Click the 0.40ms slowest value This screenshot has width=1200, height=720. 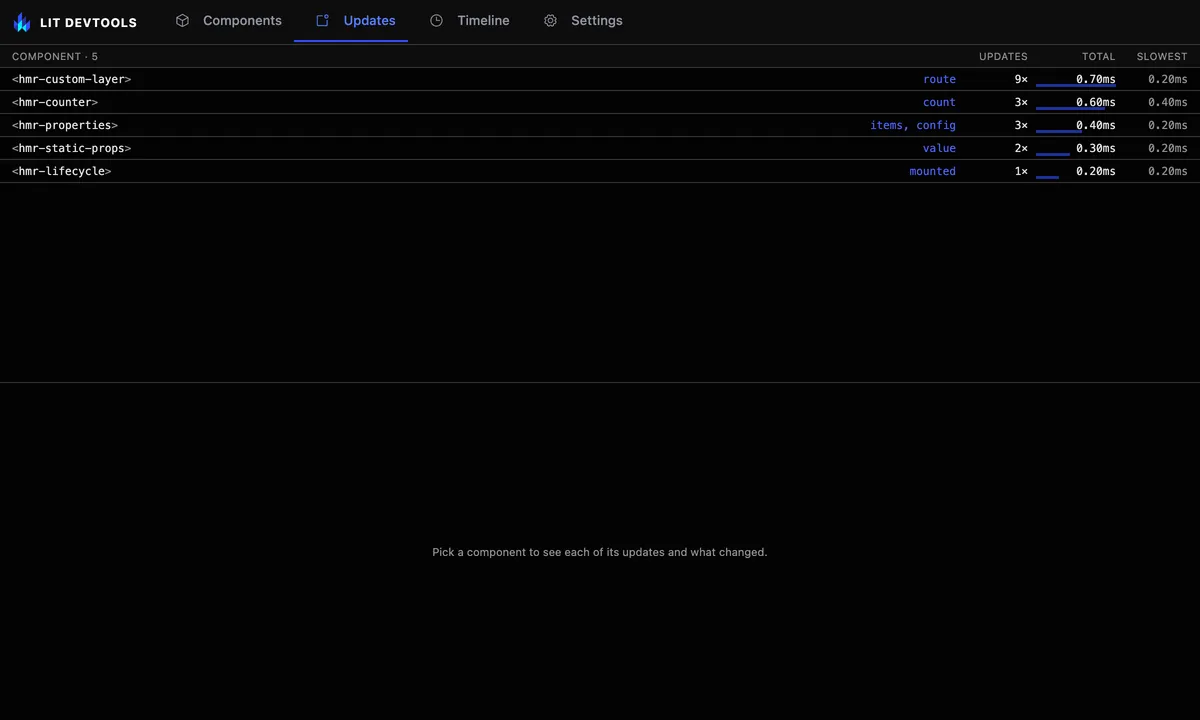click(1168, 102)
